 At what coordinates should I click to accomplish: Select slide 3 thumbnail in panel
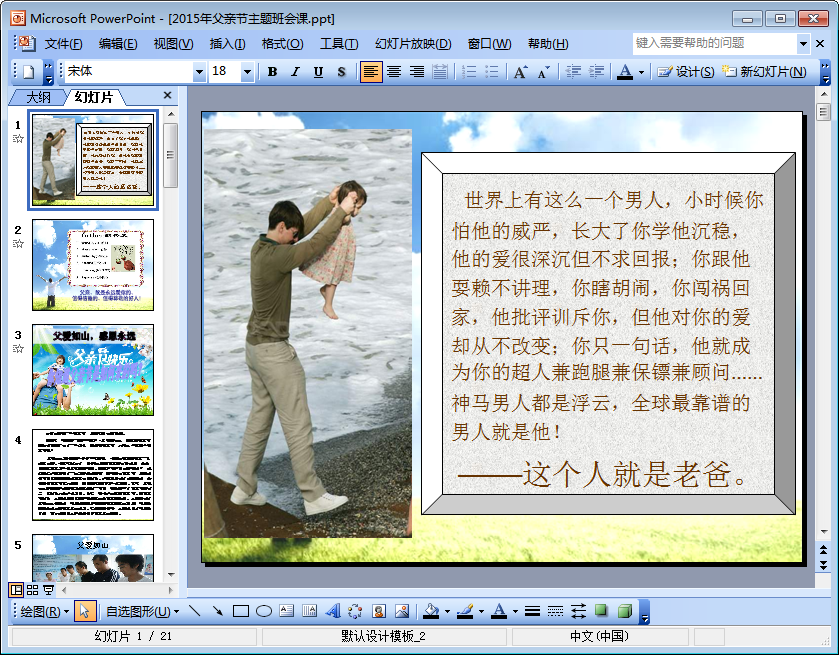click(x=93, y=370)
